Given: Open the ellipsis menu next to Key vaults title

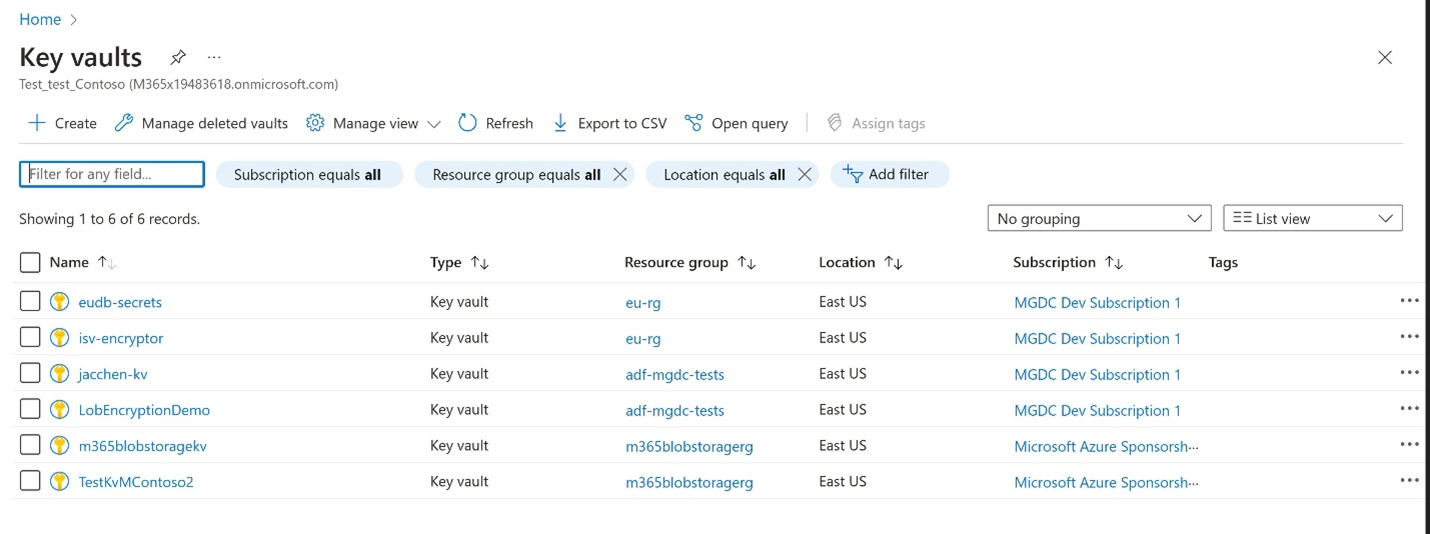Looking at the screenshot, I should click(x=214, y=57).
